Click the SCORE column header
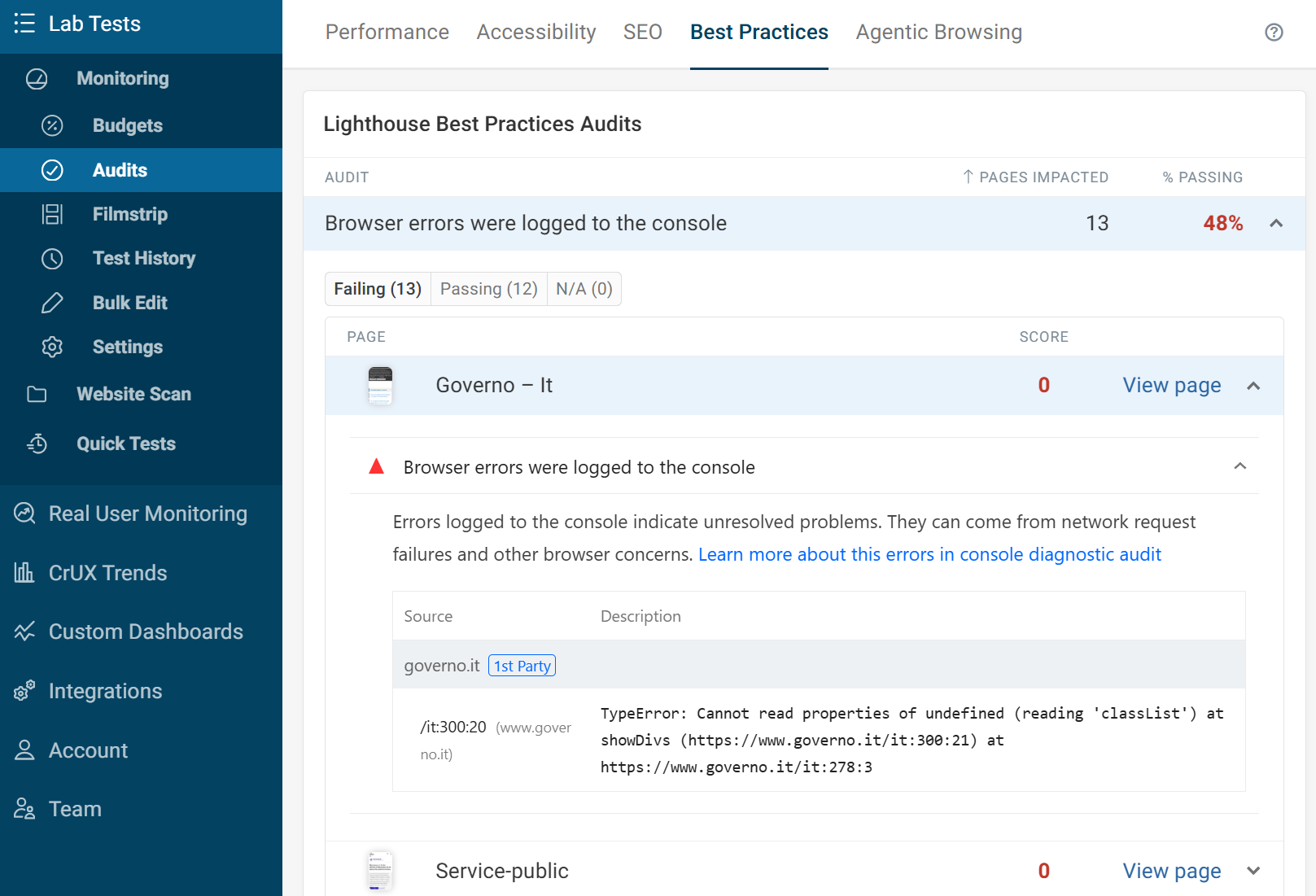The height and width of the screenshot is (896, 1316). [1043, 336]
